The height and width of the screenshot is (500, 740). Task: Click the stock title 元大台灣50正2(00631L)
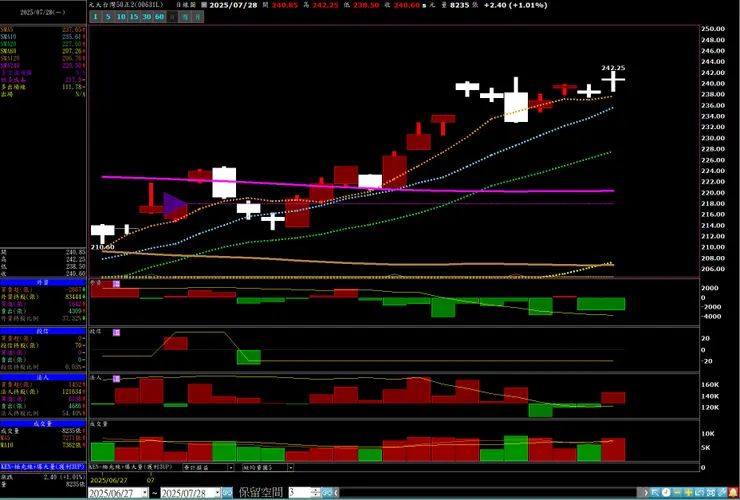coord(126,5)
